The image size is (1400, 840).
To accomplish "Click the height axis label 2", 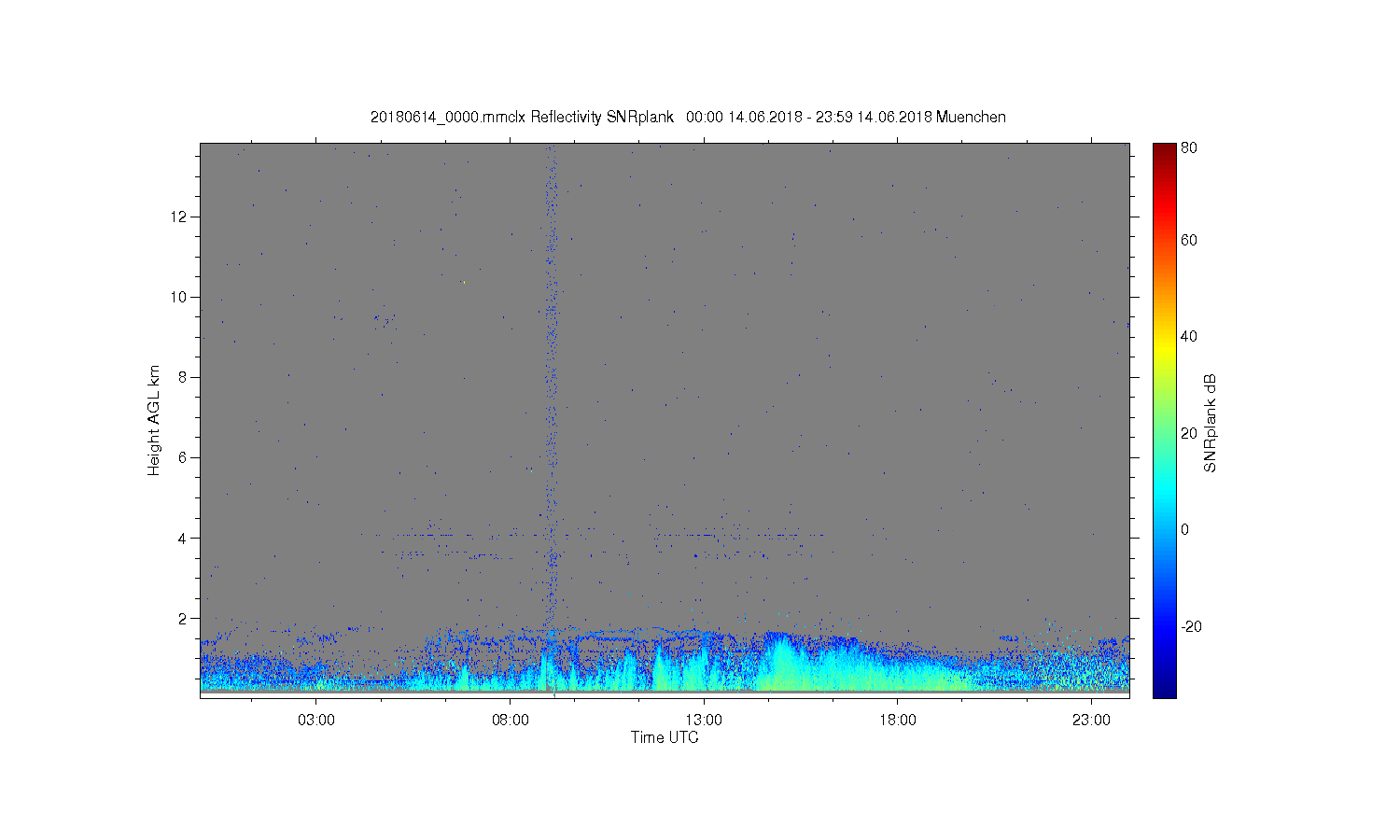I will point(184,618).
